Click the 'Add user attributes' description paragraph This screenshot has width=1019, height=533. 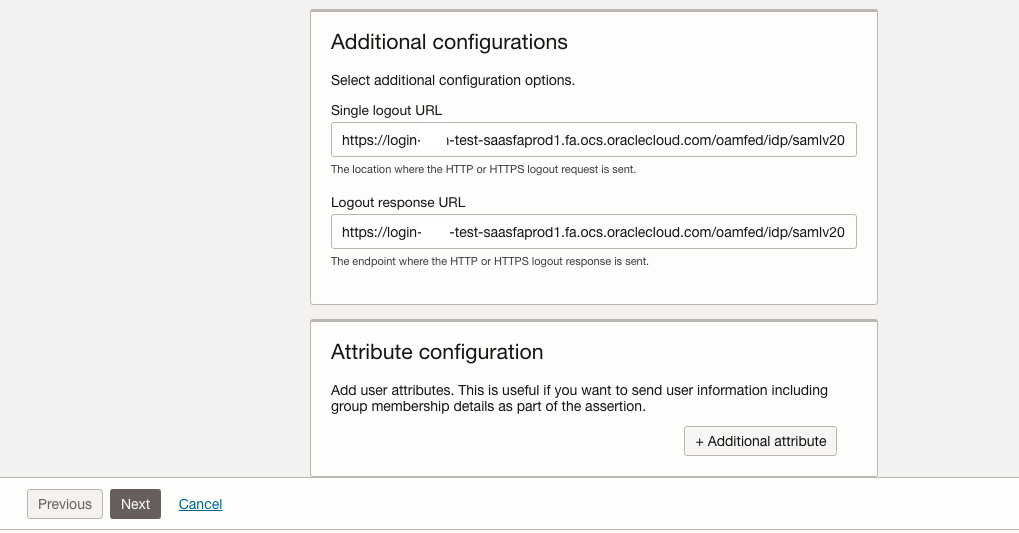point(579,398)
